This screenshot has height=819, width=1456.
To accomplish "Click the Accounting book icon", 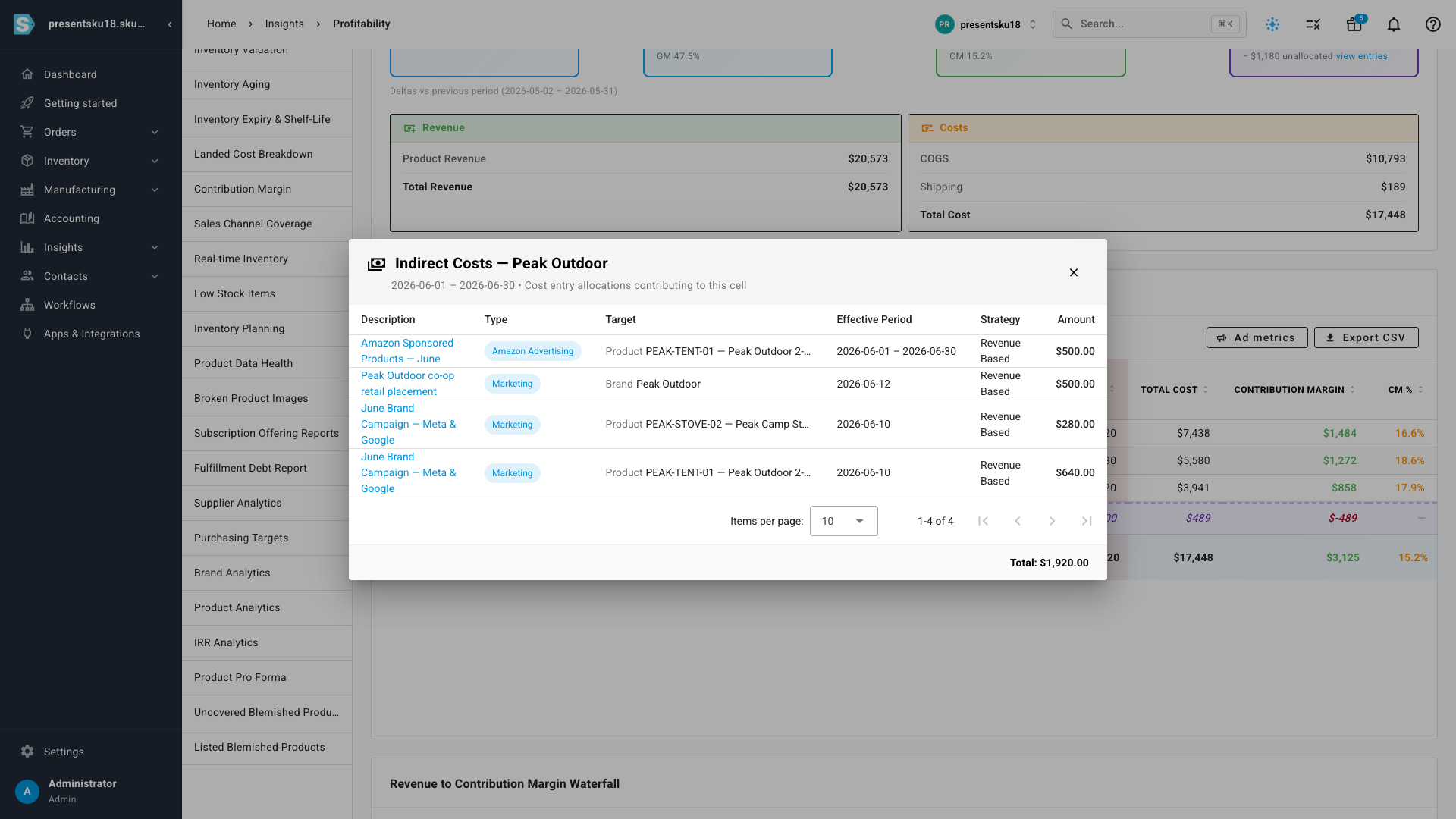I will tap(27, 218).
